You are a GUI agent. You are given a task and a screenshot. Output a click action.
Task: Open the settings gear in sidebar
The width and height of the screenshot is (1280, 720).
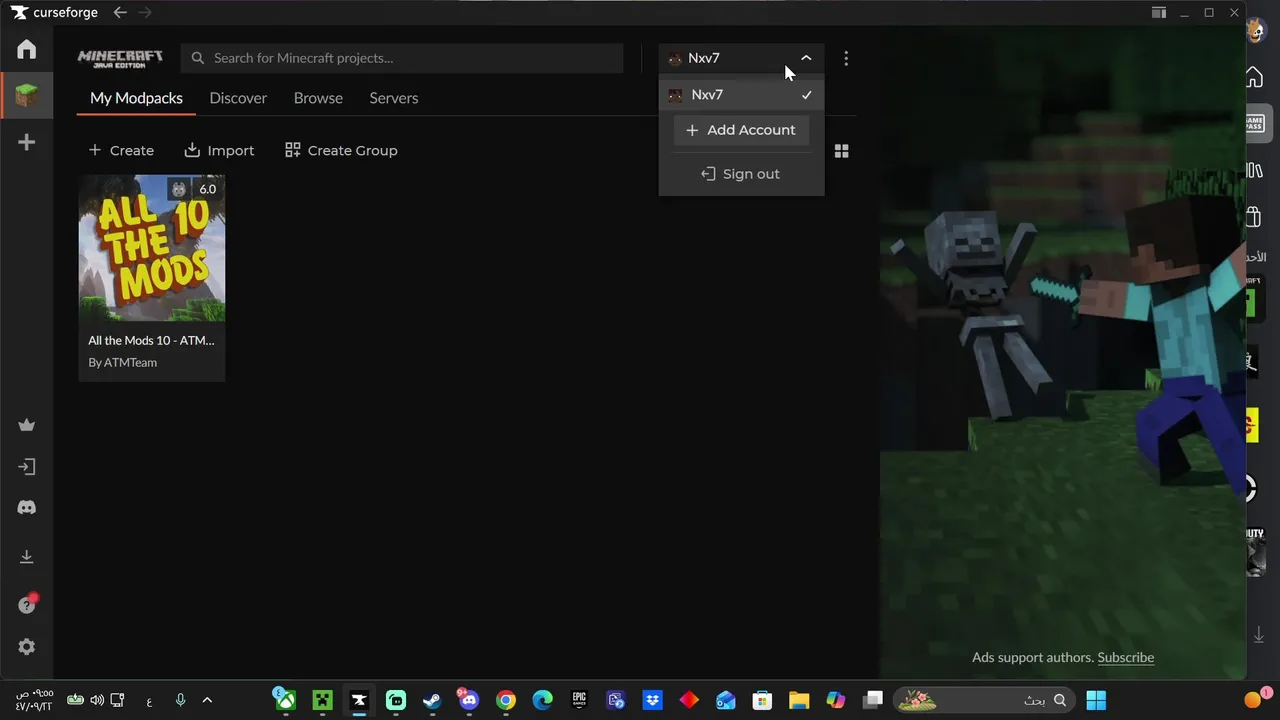pos(27,647)
